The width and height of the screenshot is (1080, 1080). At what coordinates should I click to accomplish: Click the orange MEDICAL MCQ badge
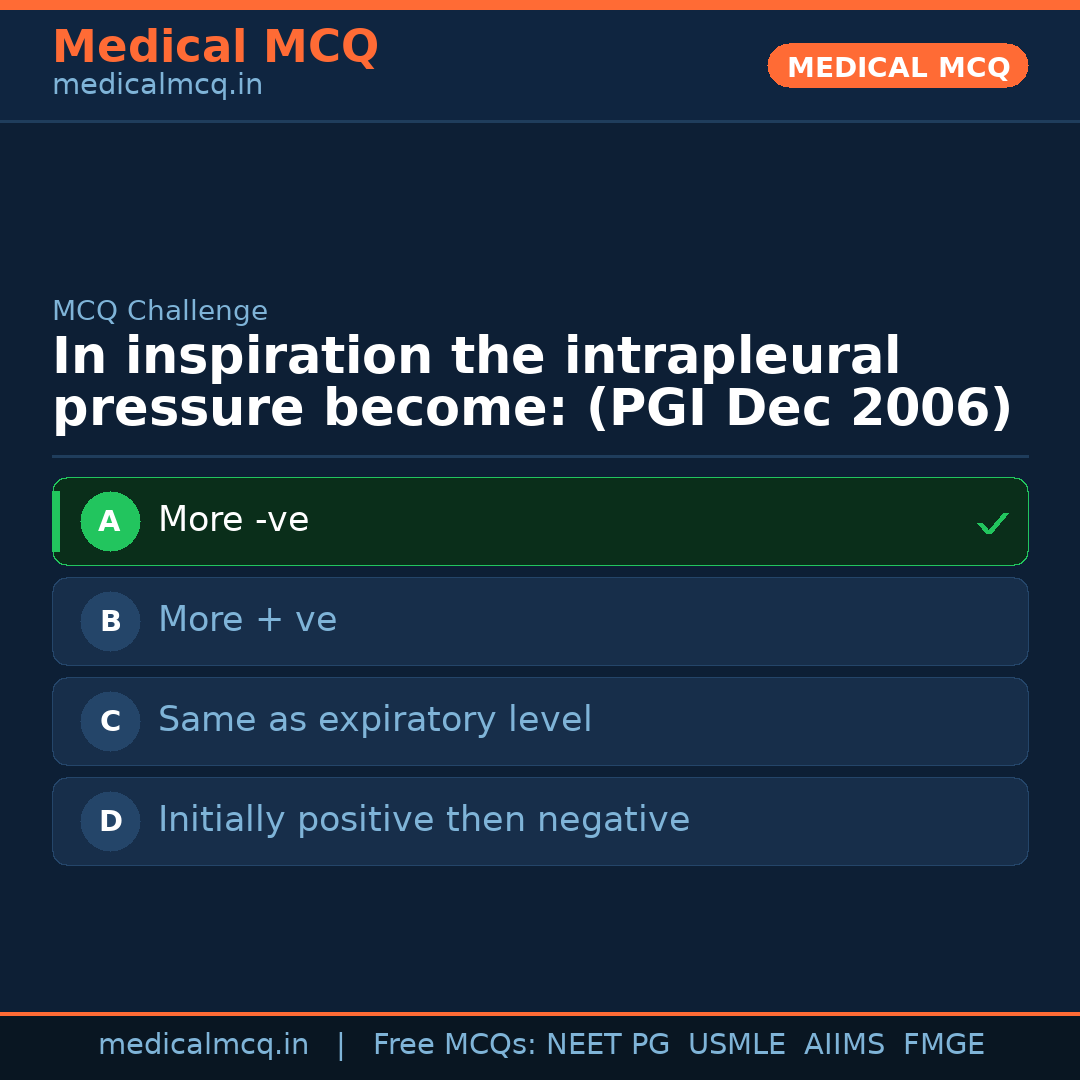point(897,66)
